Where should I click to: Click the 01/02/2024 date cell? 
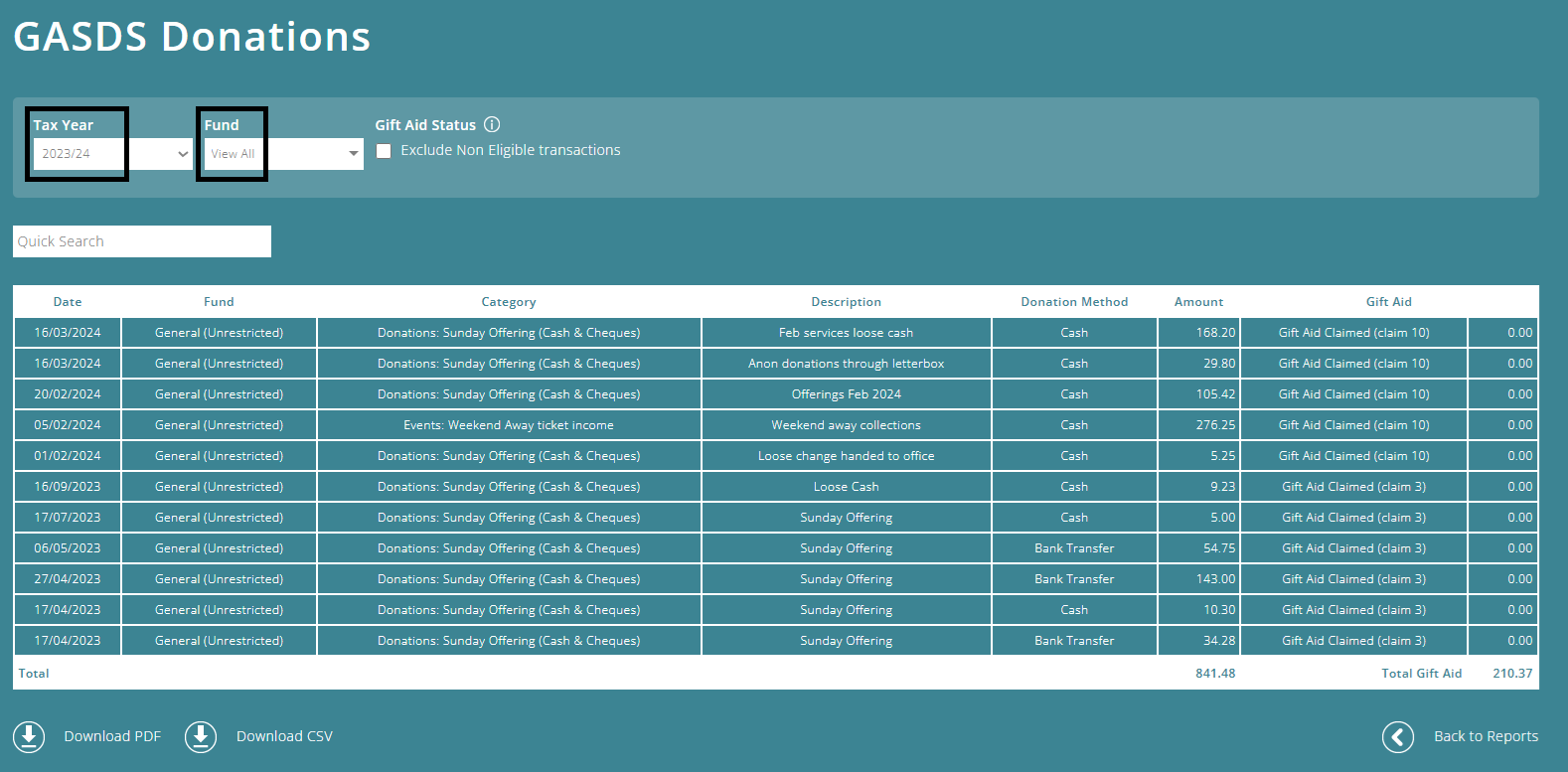(68, 456)
